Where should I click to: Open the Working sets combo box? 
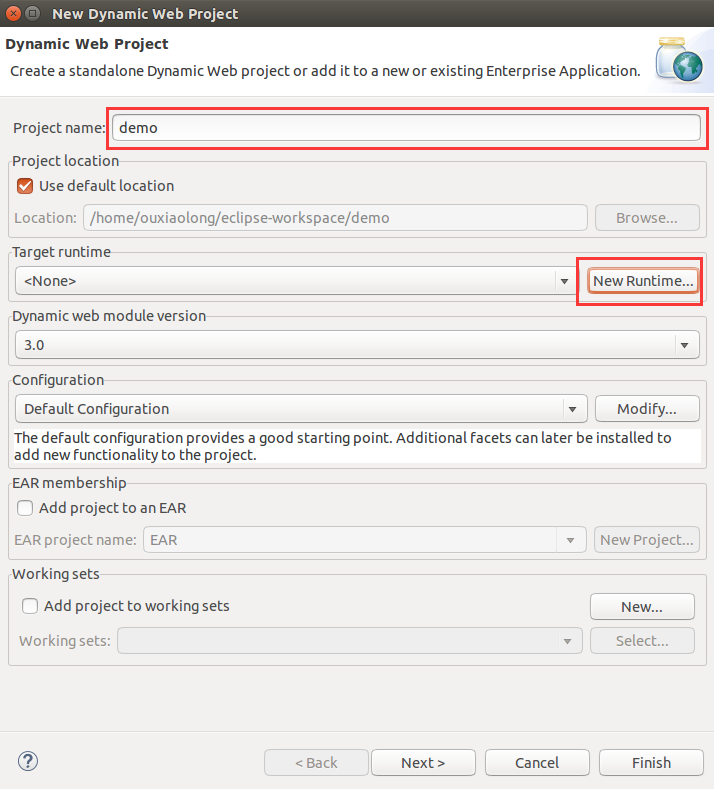(567, 641)
